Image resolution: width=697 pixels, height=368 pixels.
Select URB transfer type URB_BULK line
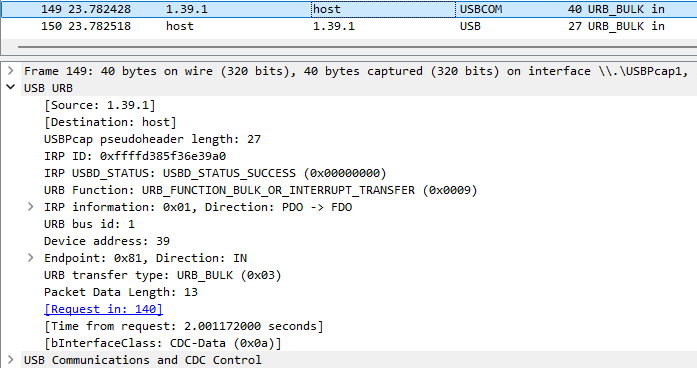point(163,275)
